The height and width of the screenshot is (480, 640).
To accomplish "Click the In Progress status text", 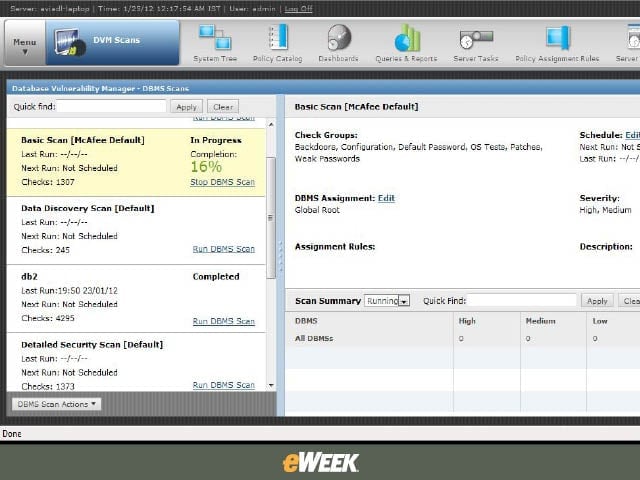I will pos(216,140).
